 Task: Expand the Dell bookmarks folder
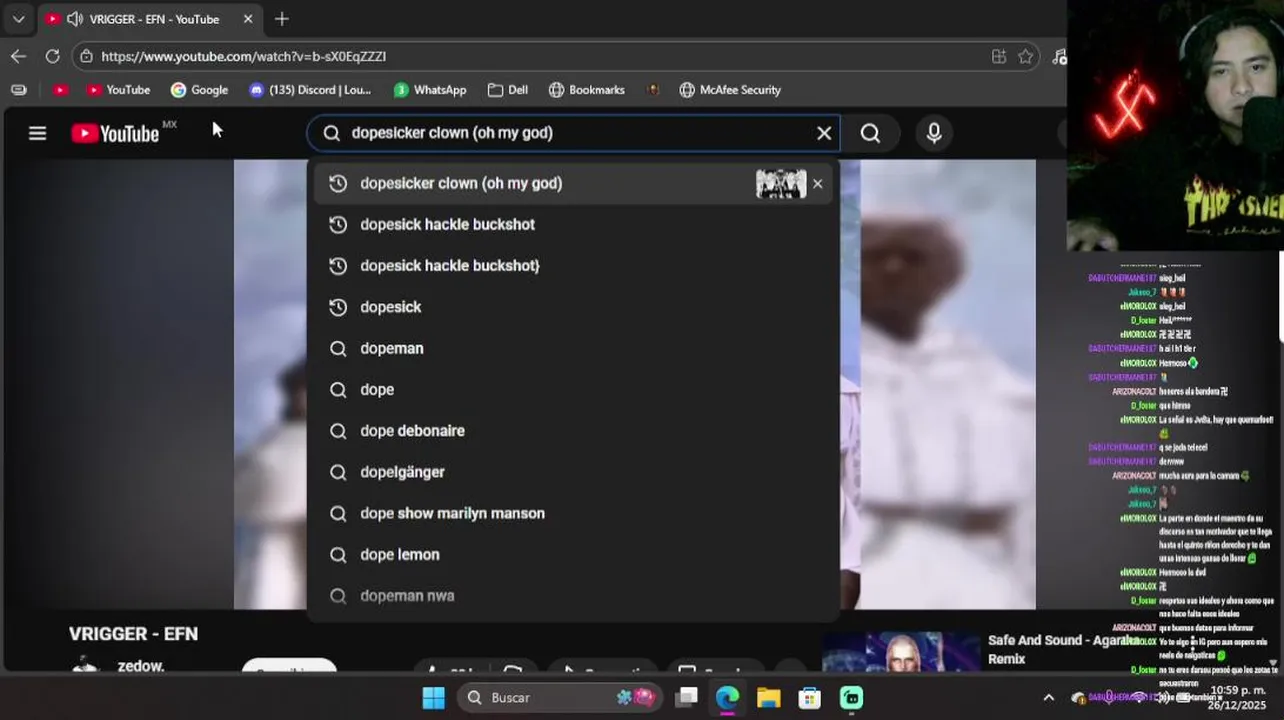coord(508,90)
